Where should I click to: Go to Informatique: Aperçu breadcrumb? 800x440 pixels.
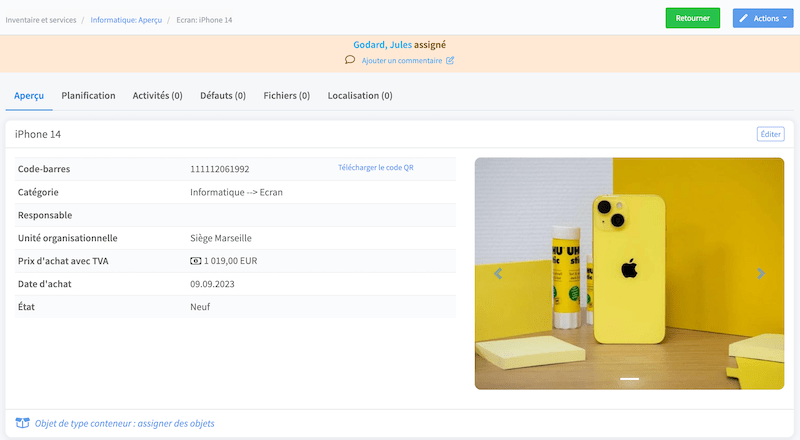[126, 20]
